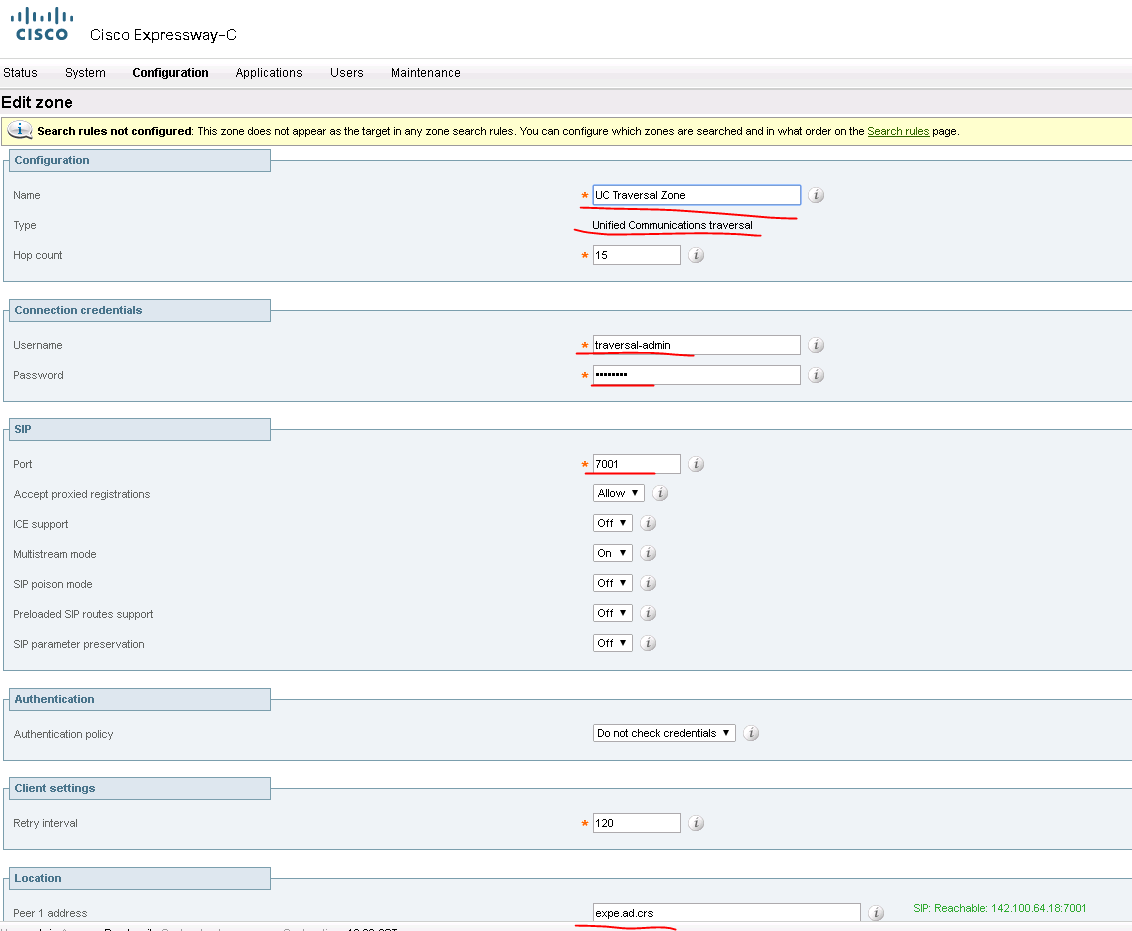1132x931 pixels.
Task: Click the Username input field
Action: (x=697, y=345)
